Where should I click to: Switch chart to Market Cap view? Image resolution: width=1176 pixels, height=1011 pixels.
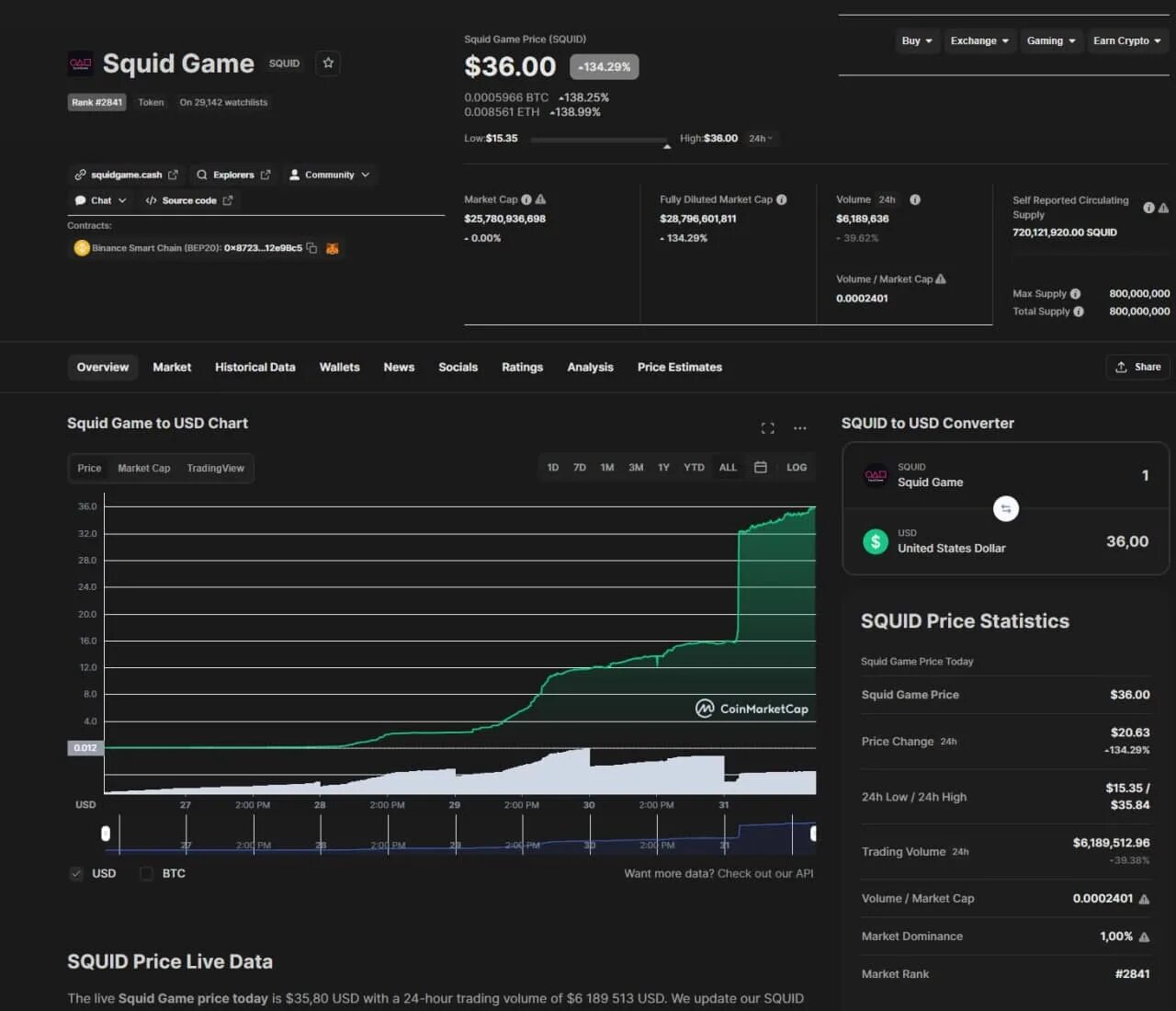144,468
